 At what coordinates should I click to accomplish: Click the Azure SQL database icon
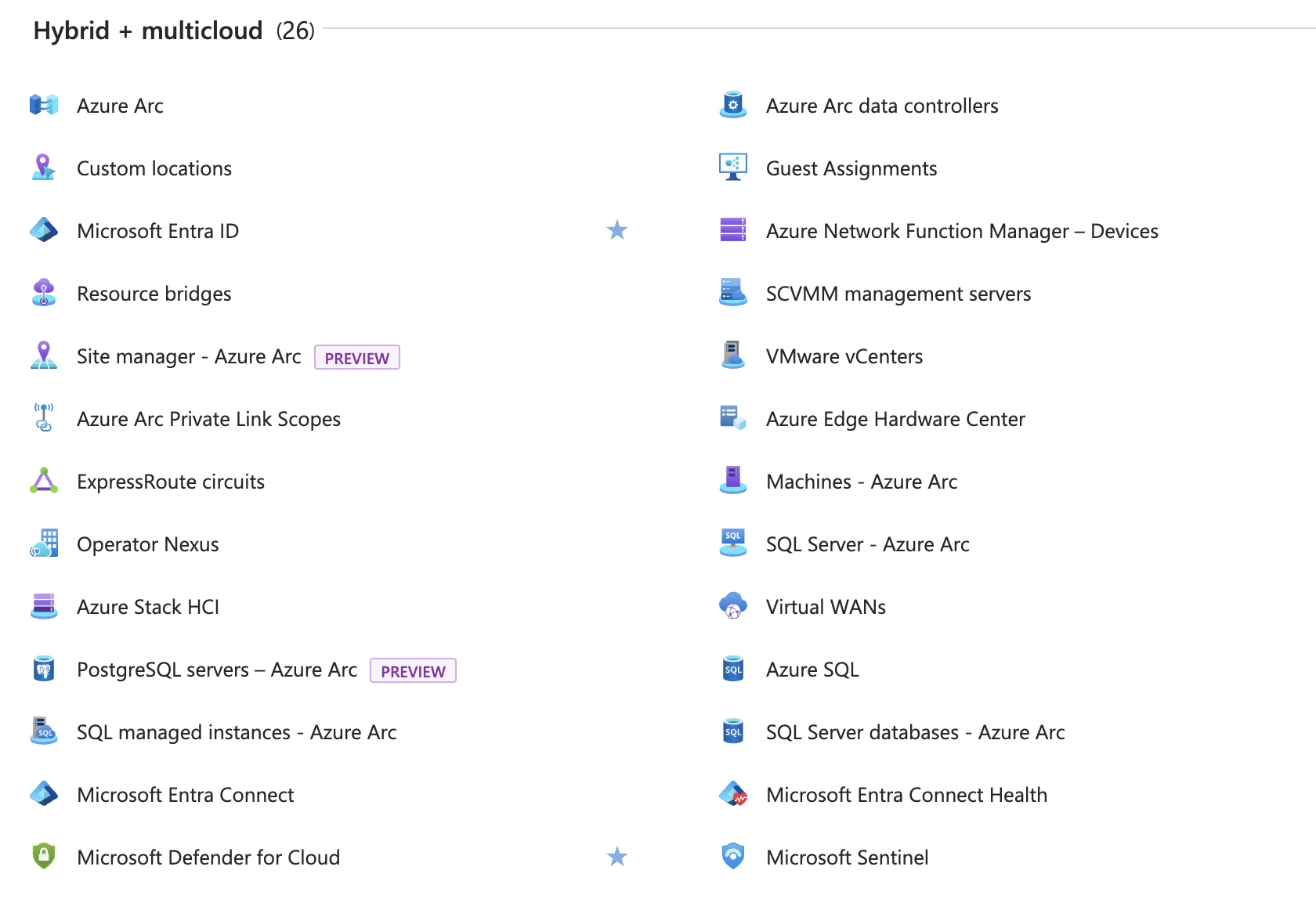coord(733,669)
